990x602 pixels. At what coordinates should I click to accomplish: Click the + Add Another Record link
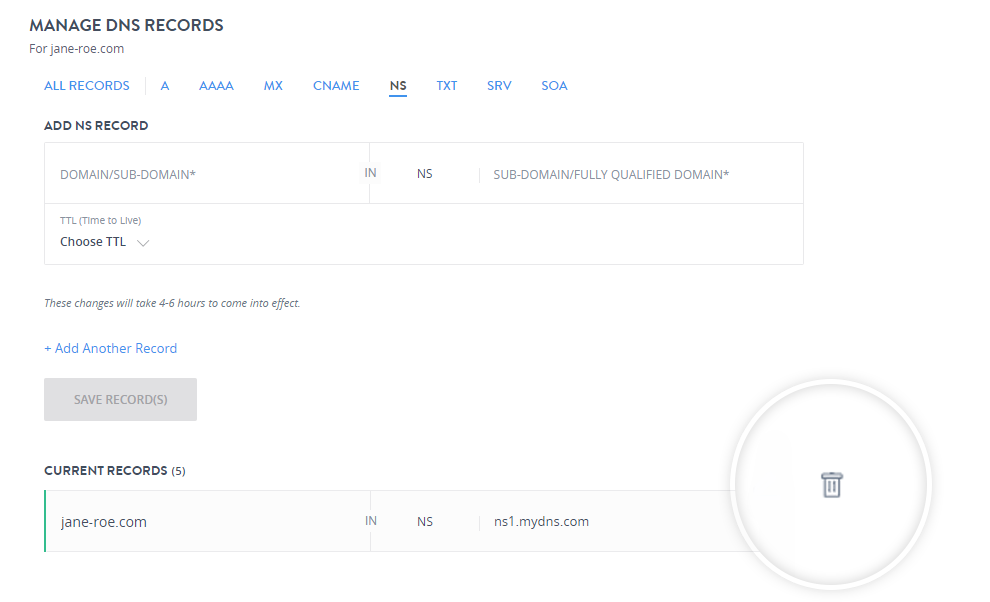[110, 349]
